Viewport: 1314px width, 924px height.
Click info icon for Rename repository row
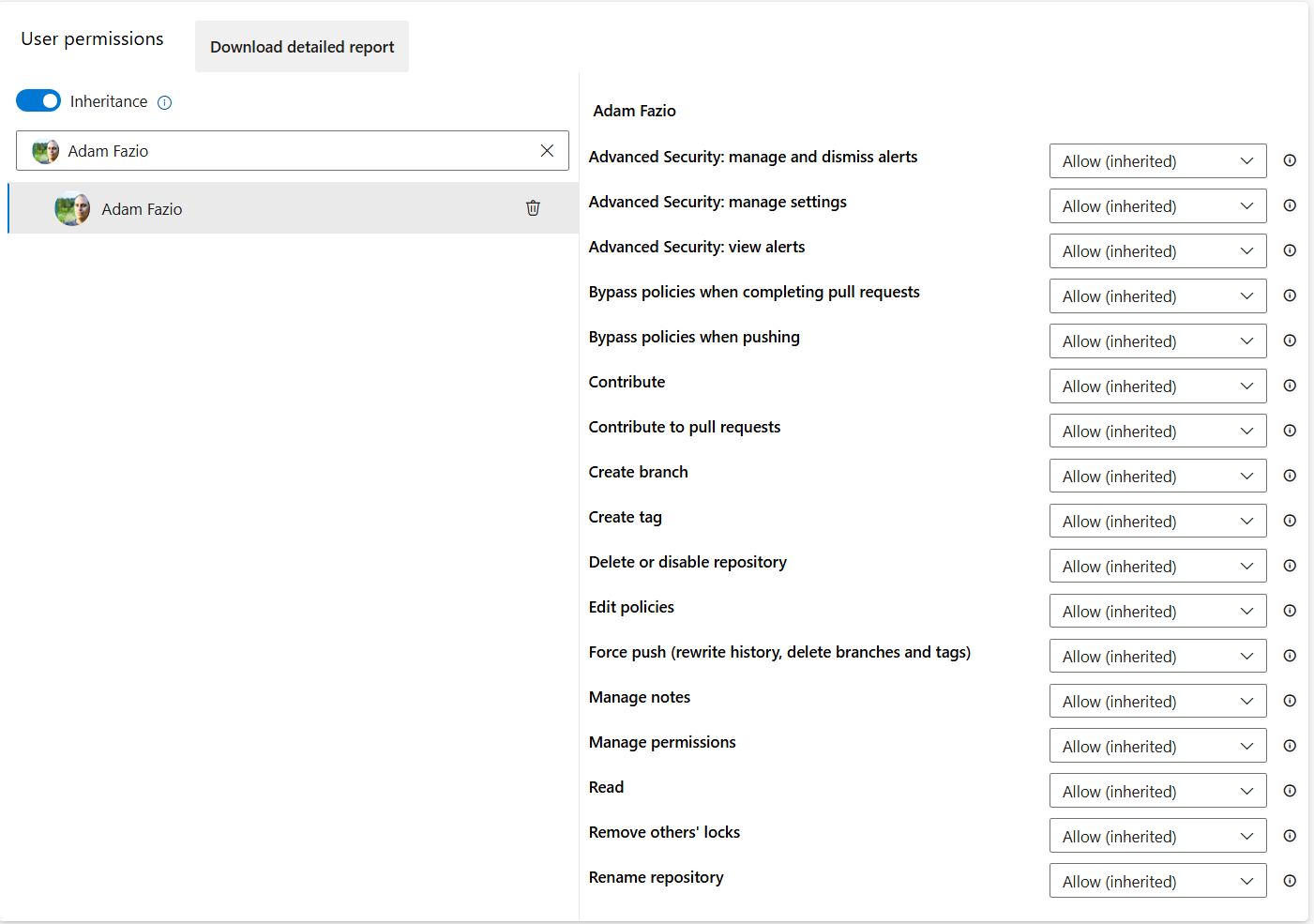click(1290, 881)
